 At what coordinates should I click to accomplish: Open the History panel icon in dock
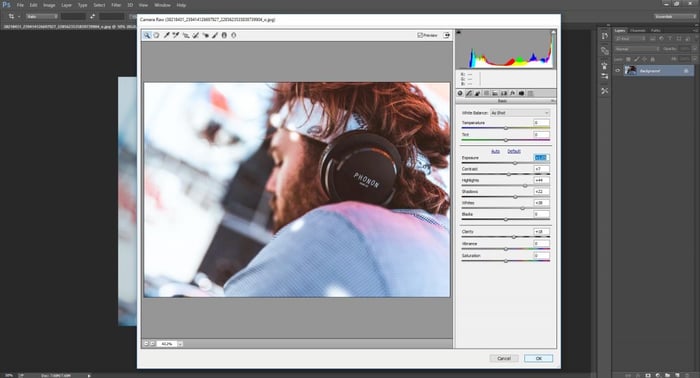click(604, 36)
